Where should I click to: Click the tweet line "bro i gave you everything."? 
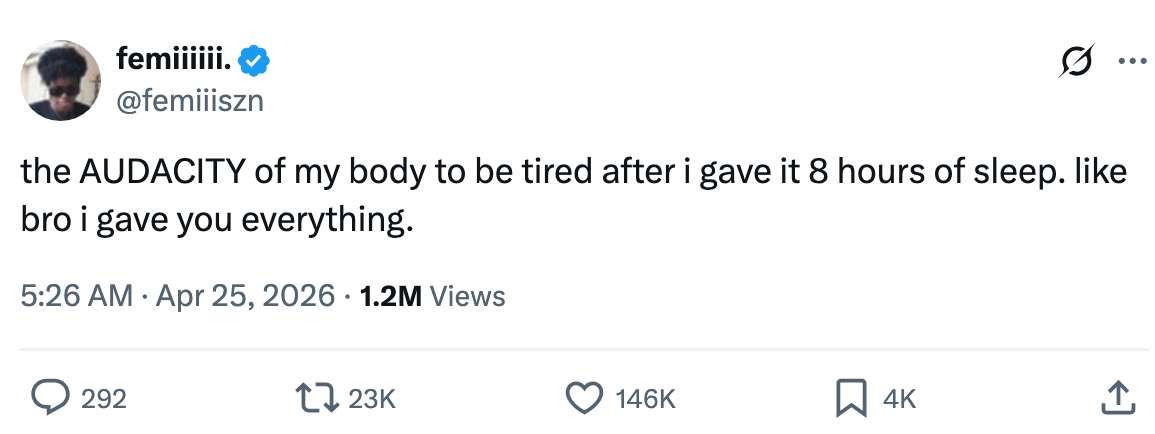(216, 220)
